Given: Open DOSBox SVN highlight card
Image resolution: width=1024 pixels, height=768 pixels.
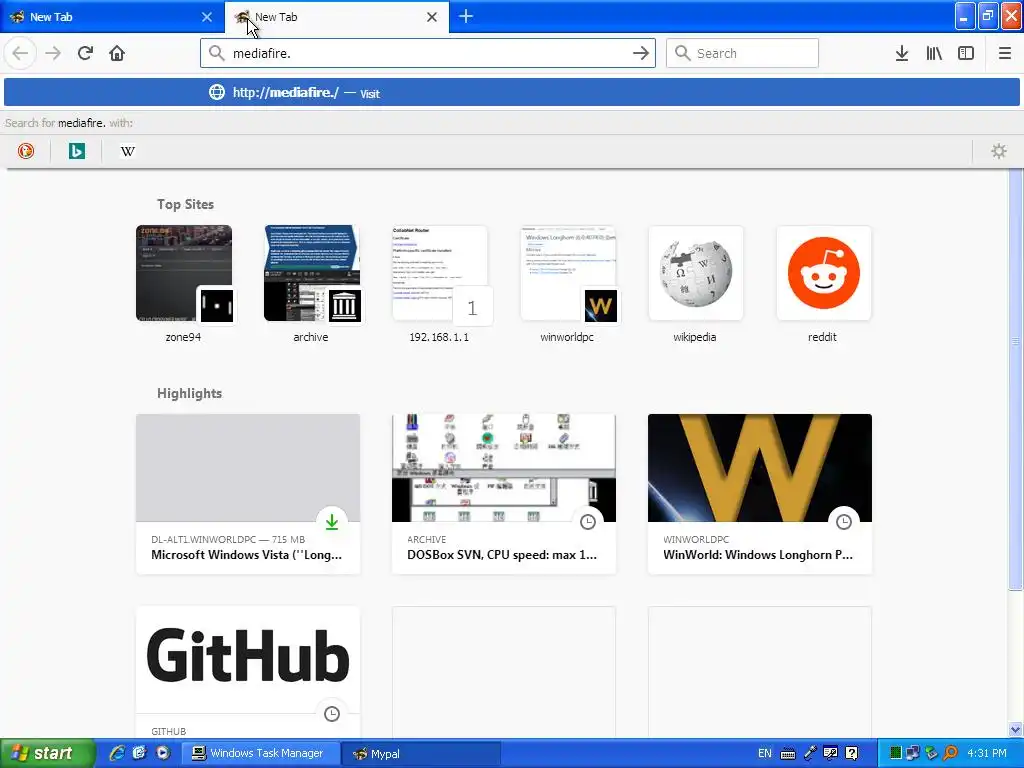Looking at the screenshot, I should pos(504,494).
